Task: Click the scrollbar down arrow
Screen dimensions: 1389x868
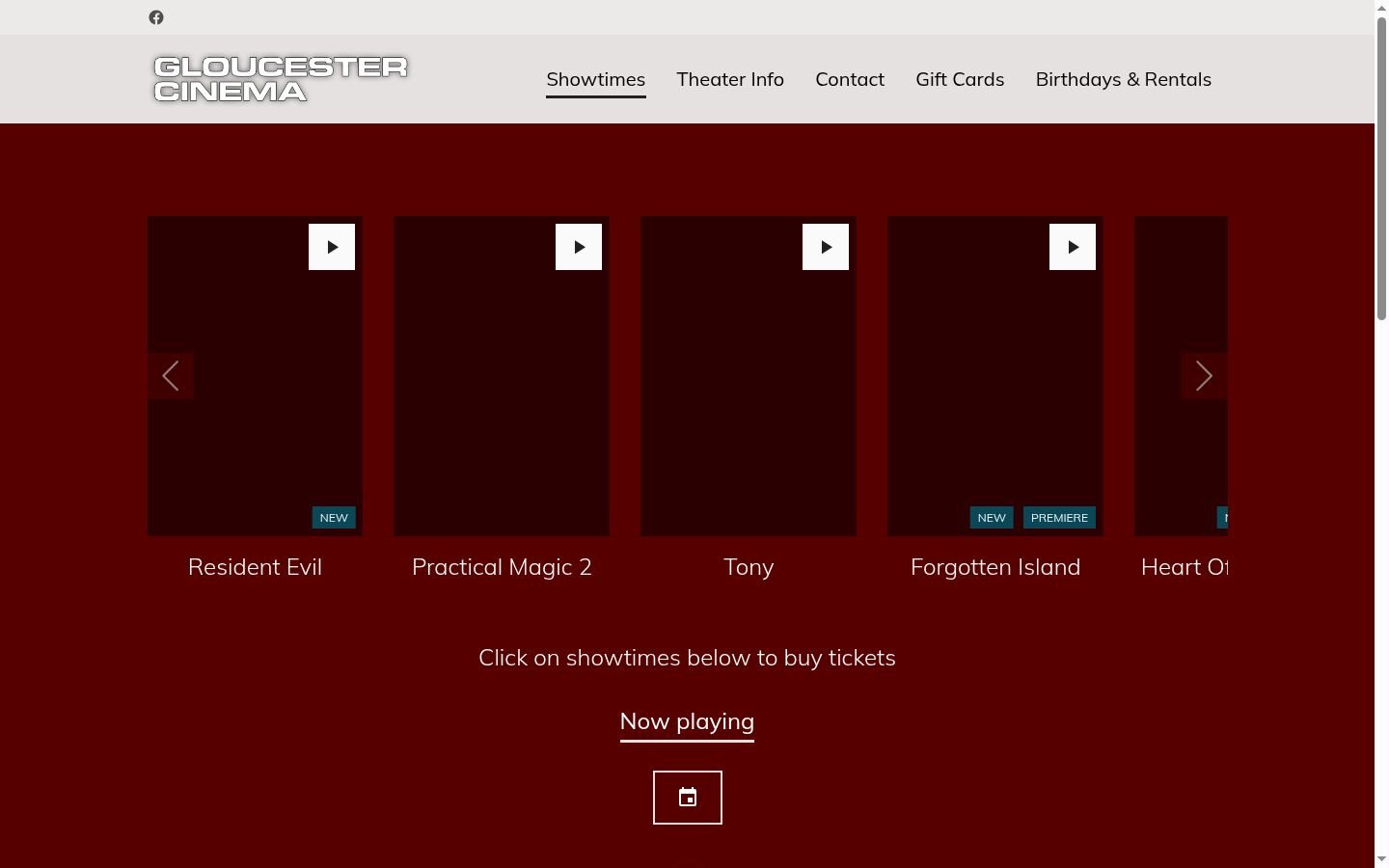Action: (x=1381, y=859)
